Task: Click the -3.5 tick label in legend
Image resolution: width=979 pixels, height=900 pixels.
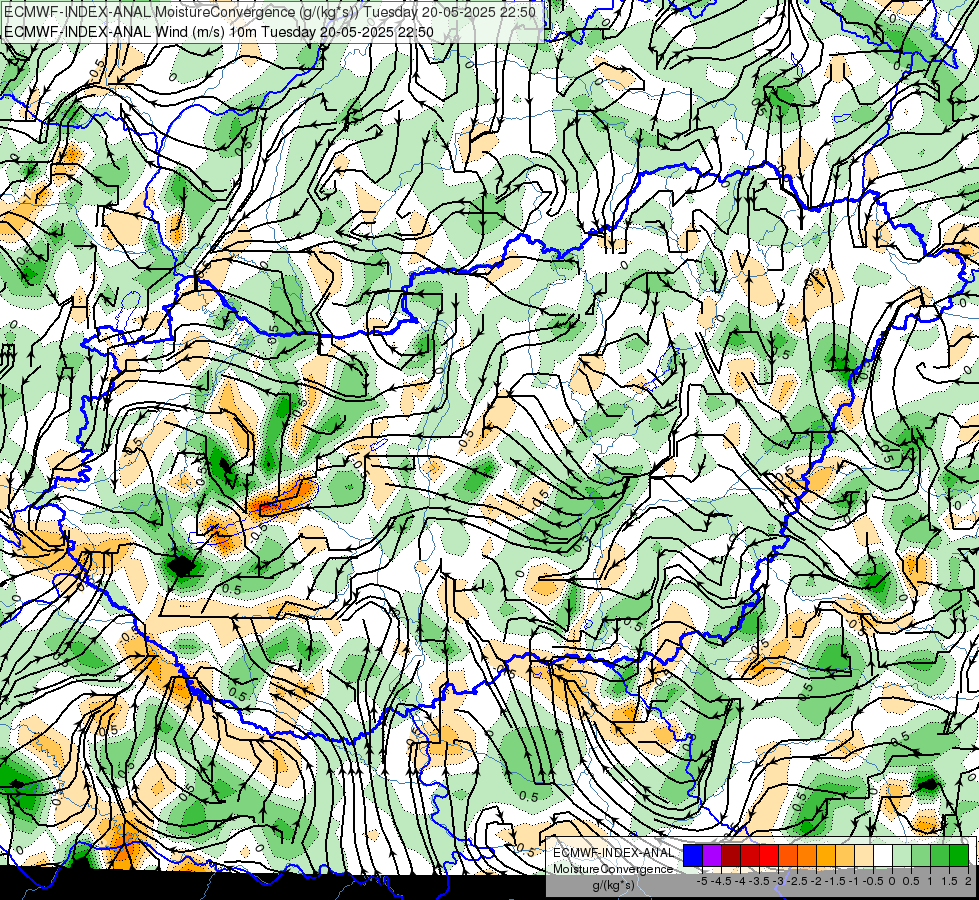Action: tap(759, 881)
